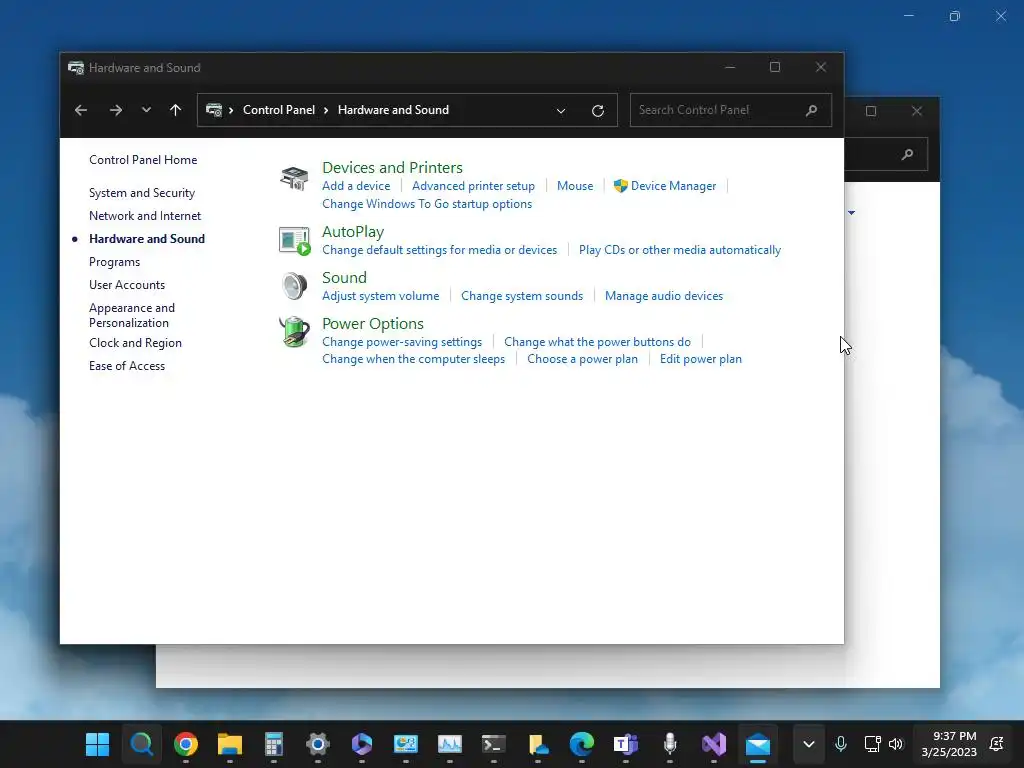Select System and Security category
This screenshot has height=768, width=1024.
142,193
